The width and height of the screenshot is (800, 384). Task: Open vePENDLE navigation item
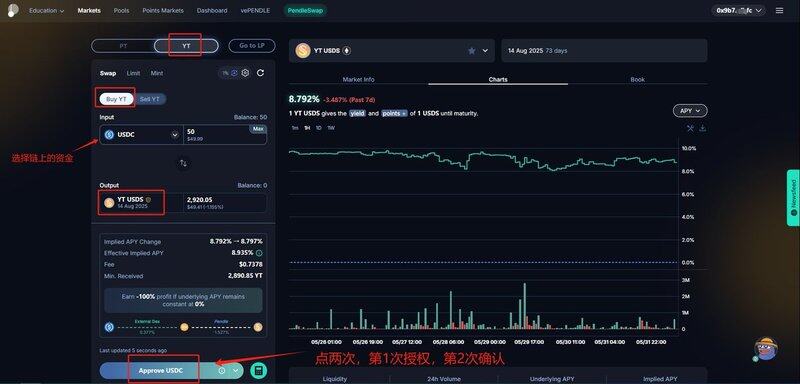click(255, 10)
